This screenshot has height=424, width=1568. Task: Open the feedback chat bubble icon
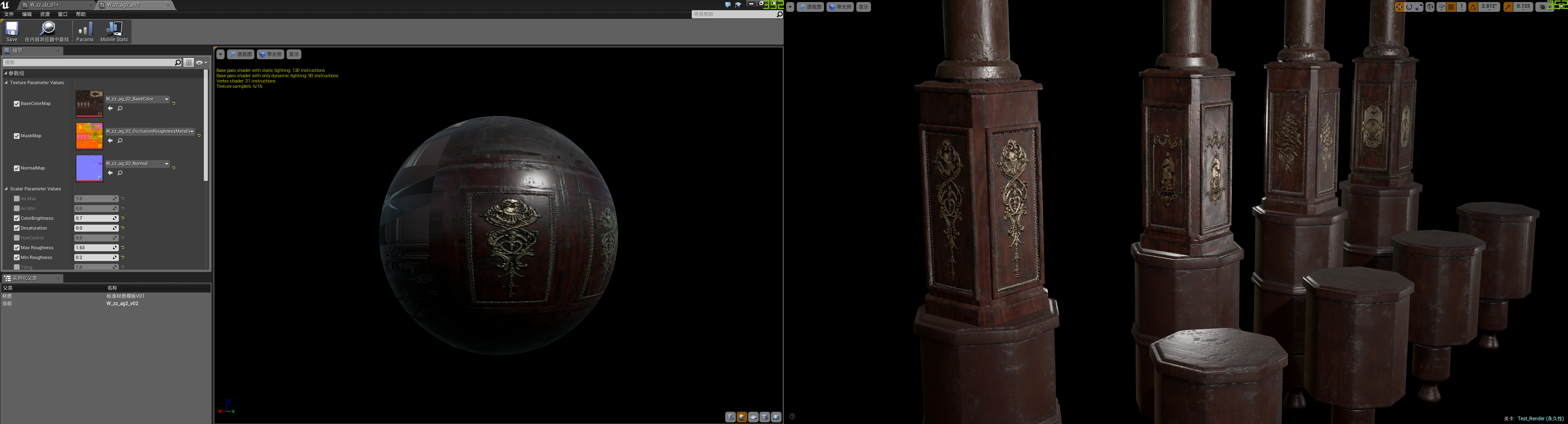coord(728,5)
